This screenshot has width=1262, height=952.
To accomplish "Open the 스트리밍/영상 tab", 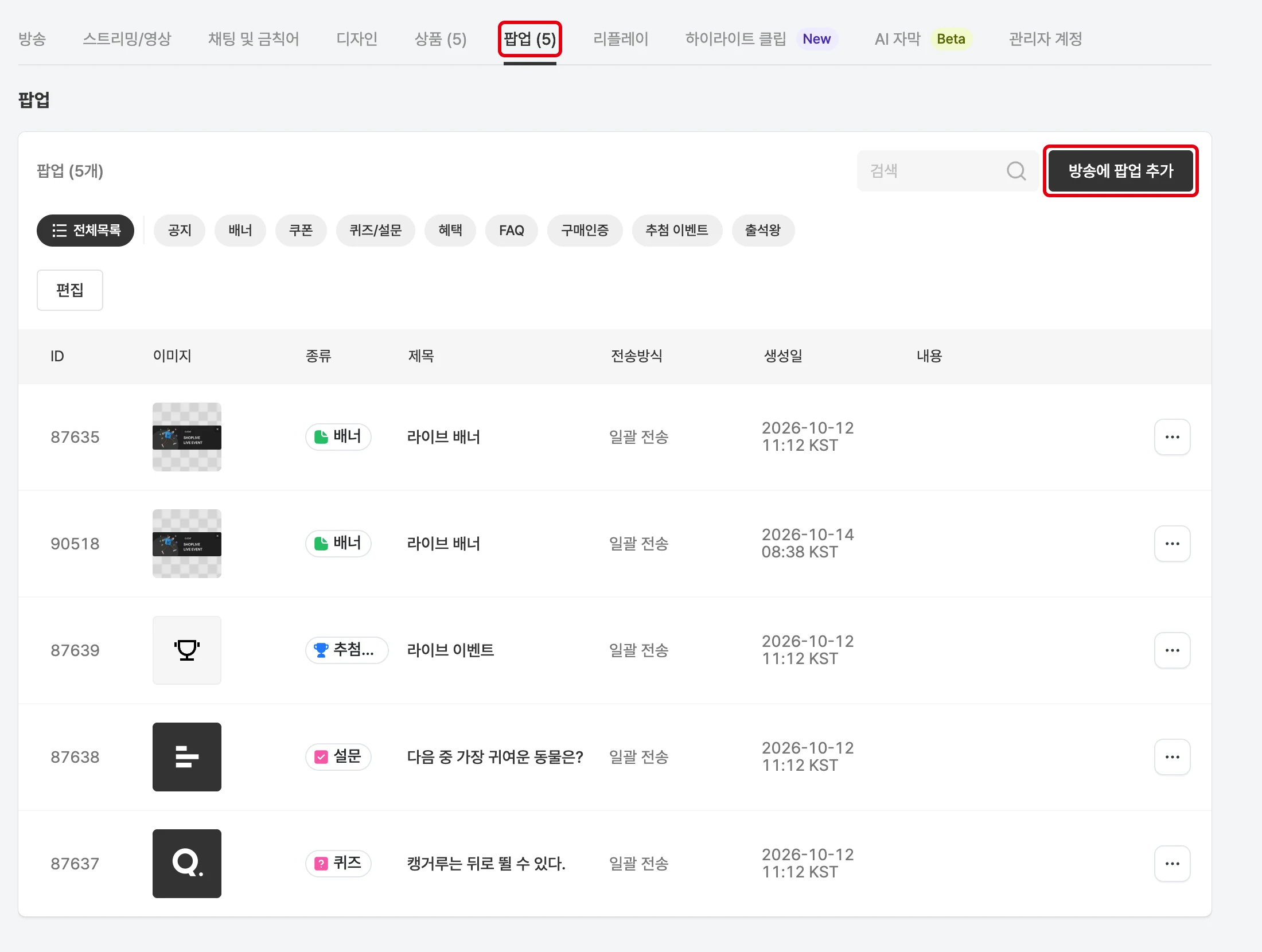I will tap(127, 39).
